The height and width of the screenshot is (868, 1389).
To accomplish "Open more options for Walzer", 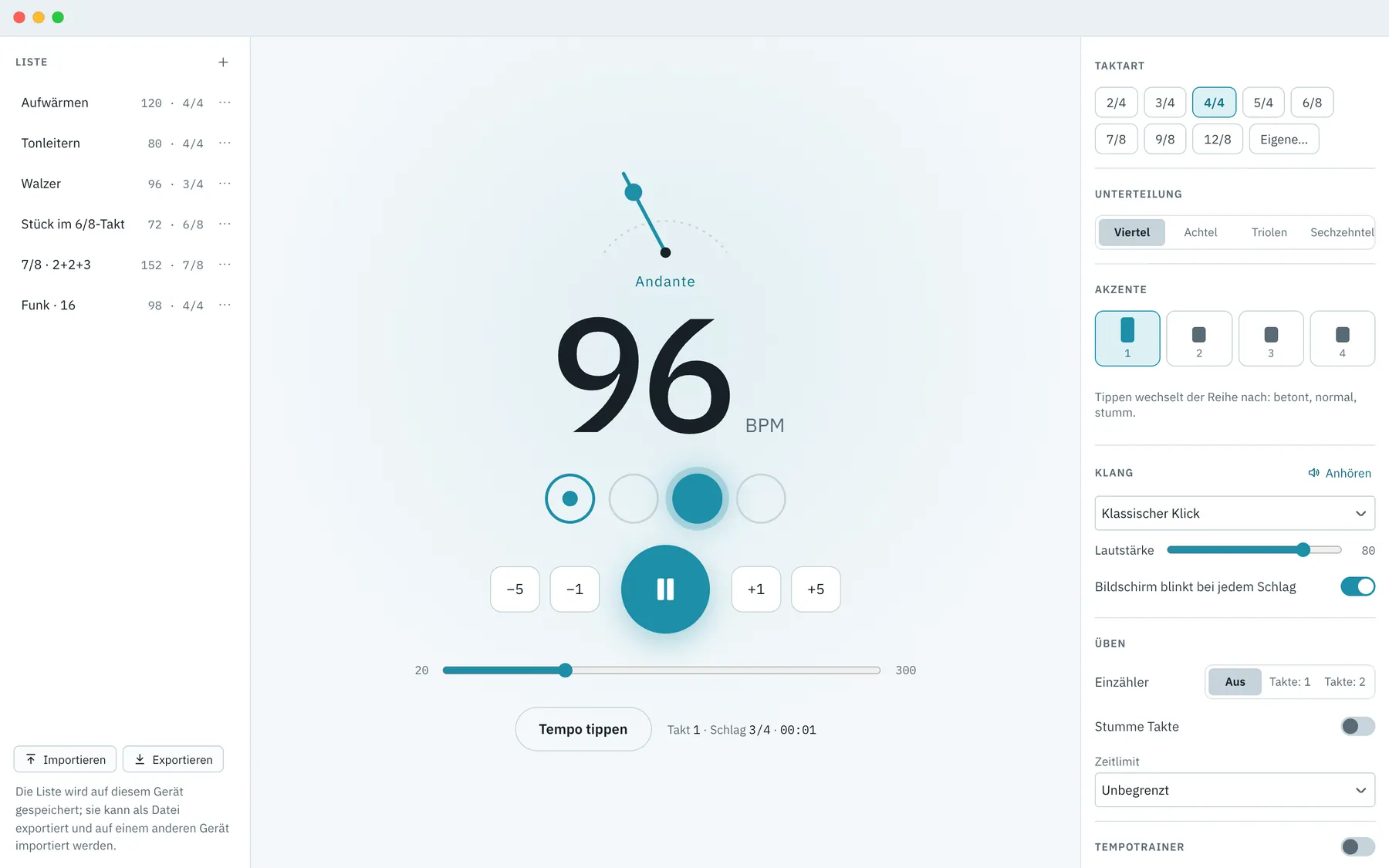I will pyautogui.click(x=225, y=184).
